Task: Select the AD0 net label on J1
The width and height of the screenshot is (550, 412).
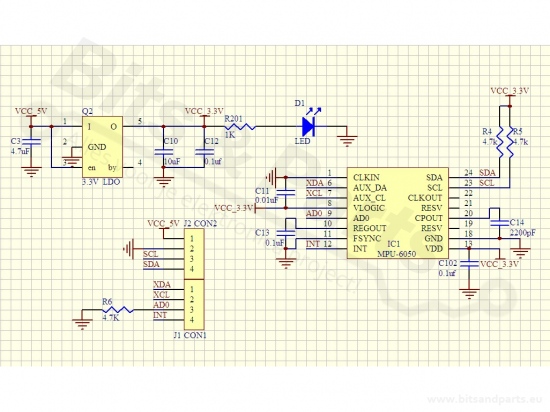Action: point(161,305)
